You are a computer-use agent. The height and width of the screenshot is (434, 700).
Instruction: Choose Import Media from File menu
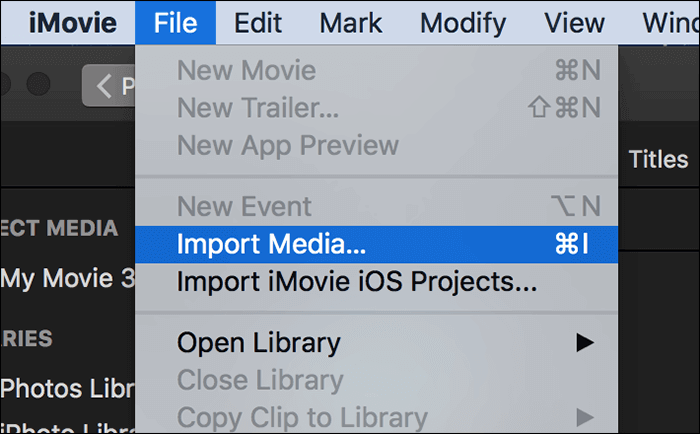[x=272, y=244]
